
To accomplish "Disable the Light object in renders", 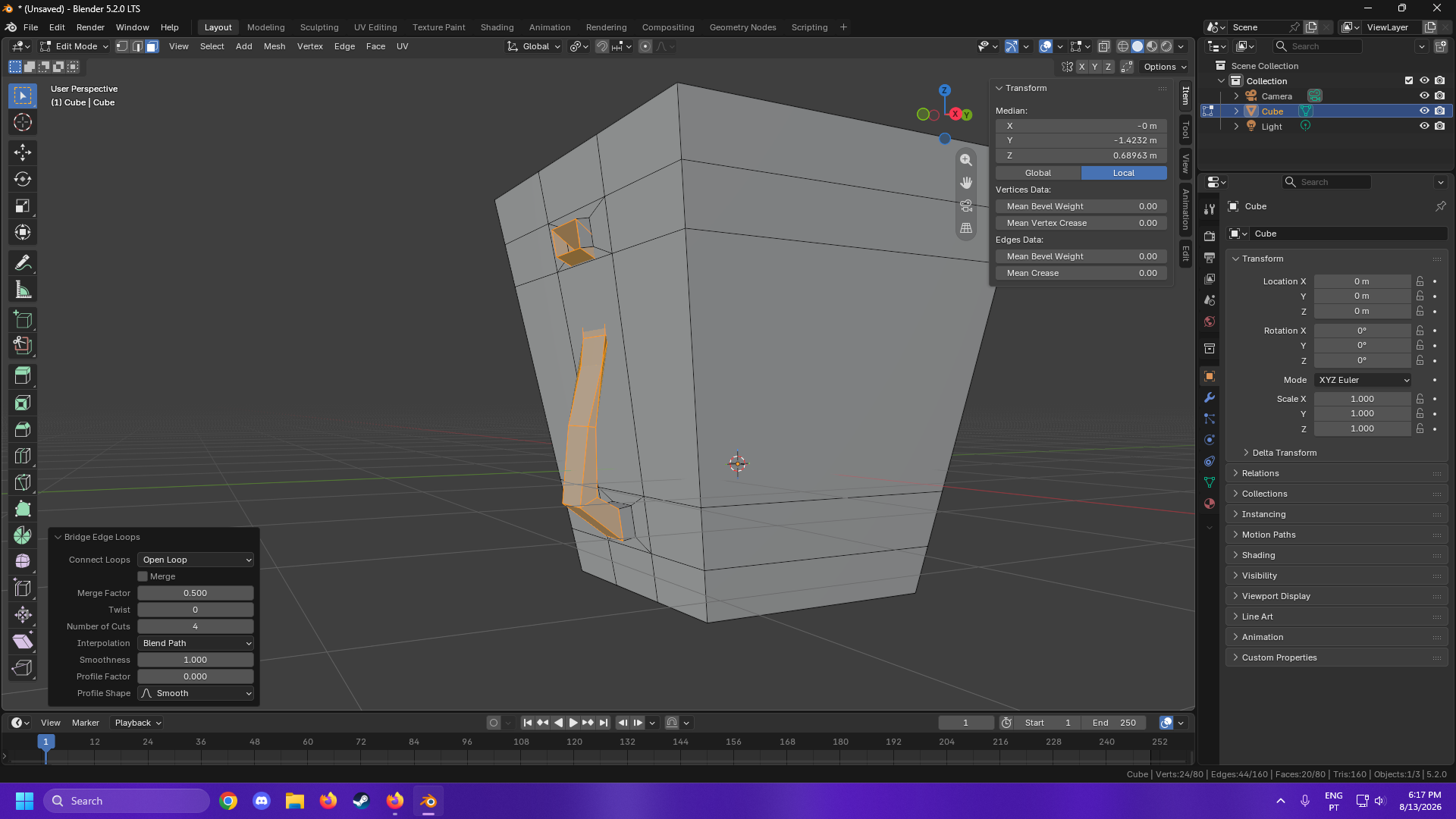I will (x=1439, y=126).
